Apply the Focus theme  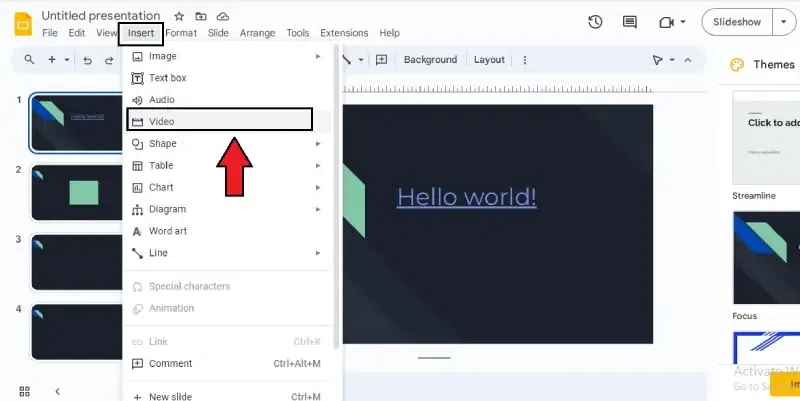(766, 258)
